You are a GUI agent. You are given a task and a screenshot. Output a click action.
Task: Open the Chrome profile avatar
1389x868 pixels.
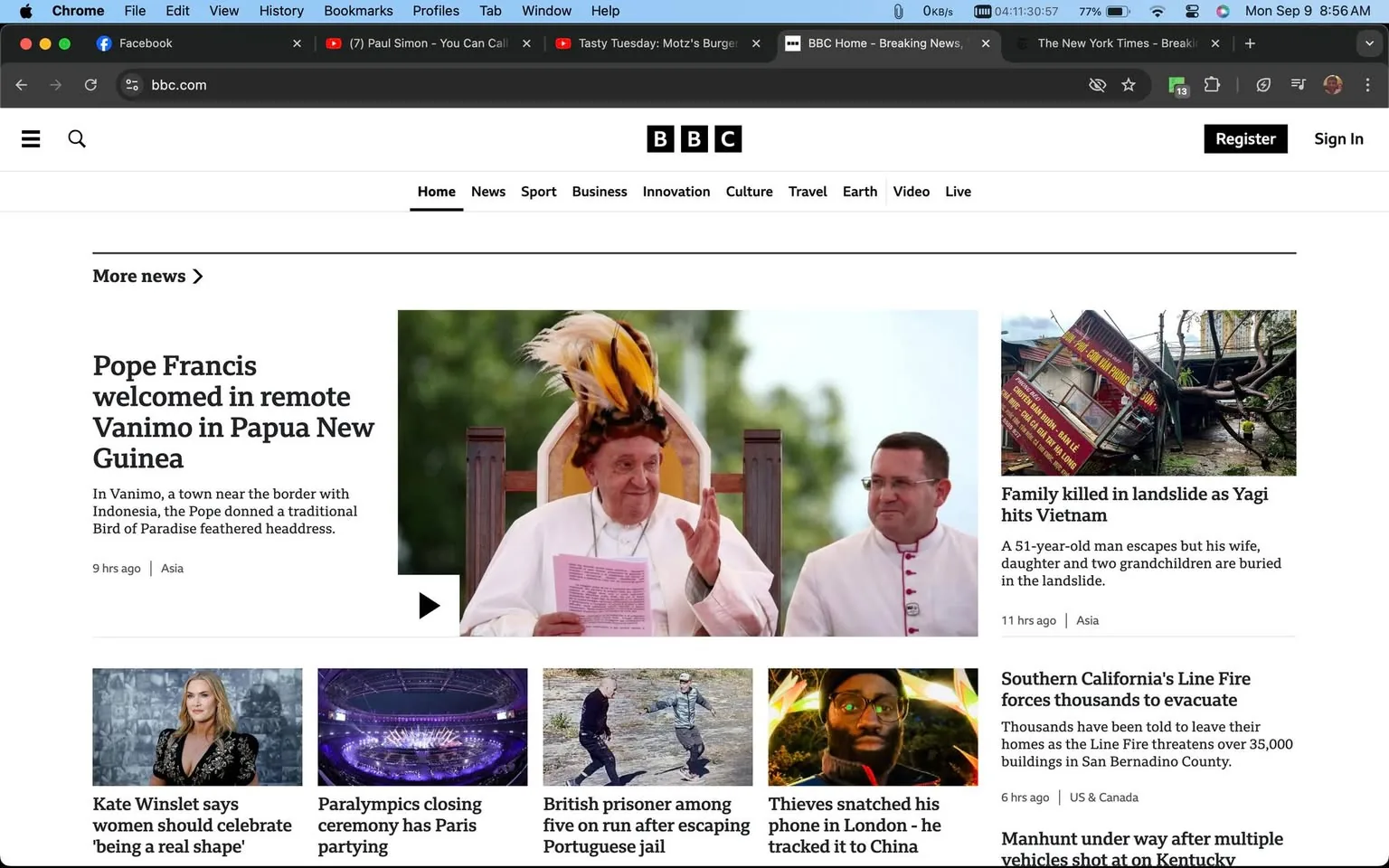(1333, 84)
